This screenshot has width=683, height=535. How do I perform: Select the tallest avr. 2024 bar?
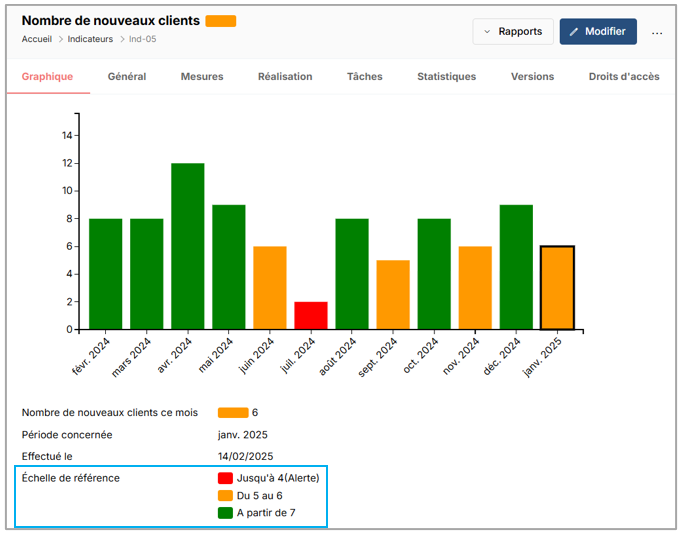pyautogui.click(x=187, y=246)
